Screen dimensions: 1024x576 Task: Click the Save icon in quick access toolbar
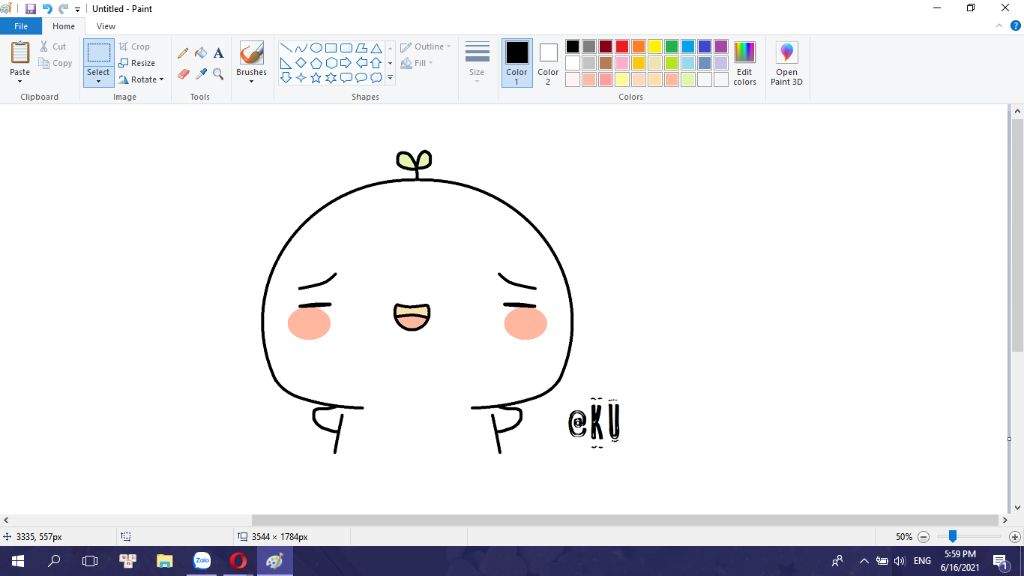[x=30, y=8]
